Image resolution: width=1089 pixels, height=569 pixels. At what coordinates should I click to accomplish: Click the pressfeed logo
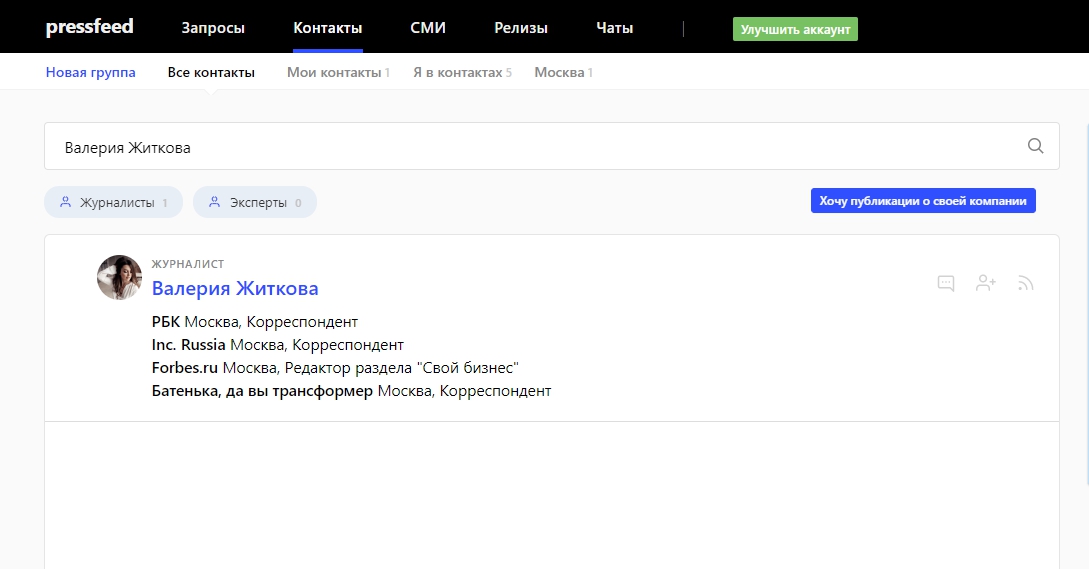pos(89,27)
